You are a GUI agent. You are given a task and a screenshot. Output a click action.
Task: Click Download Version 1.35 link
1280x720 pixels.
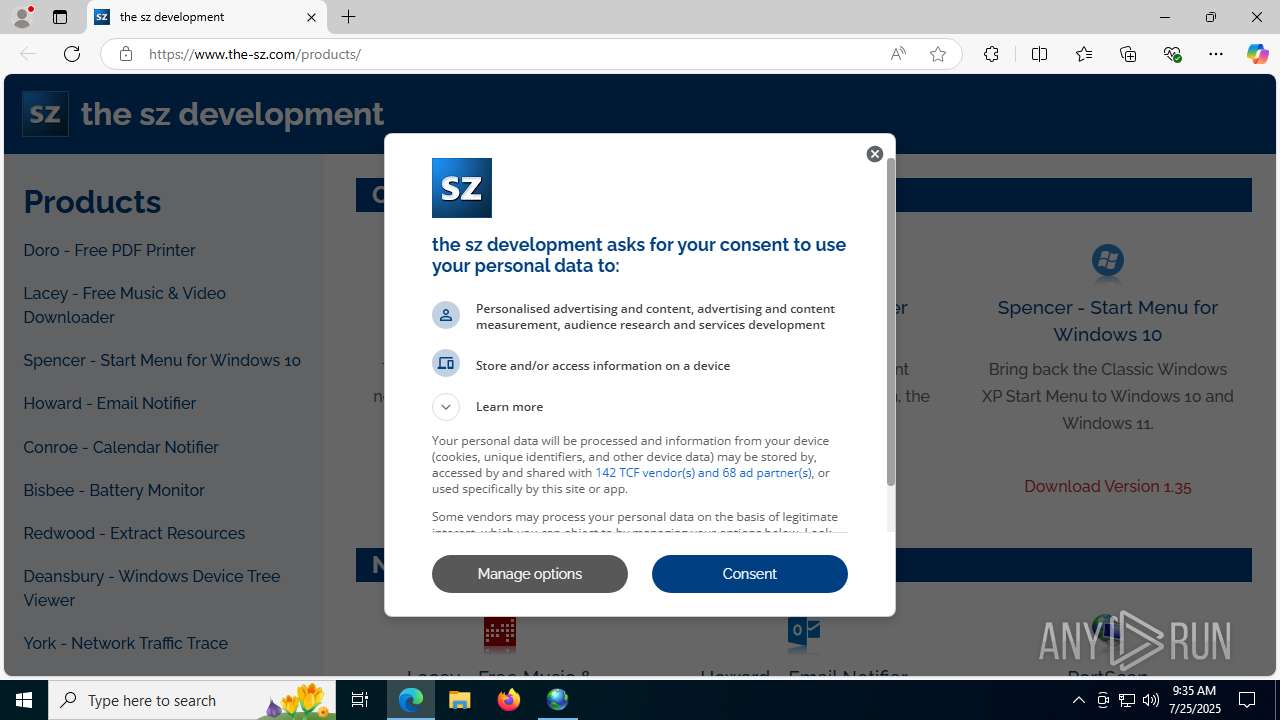pos(1107,487)
